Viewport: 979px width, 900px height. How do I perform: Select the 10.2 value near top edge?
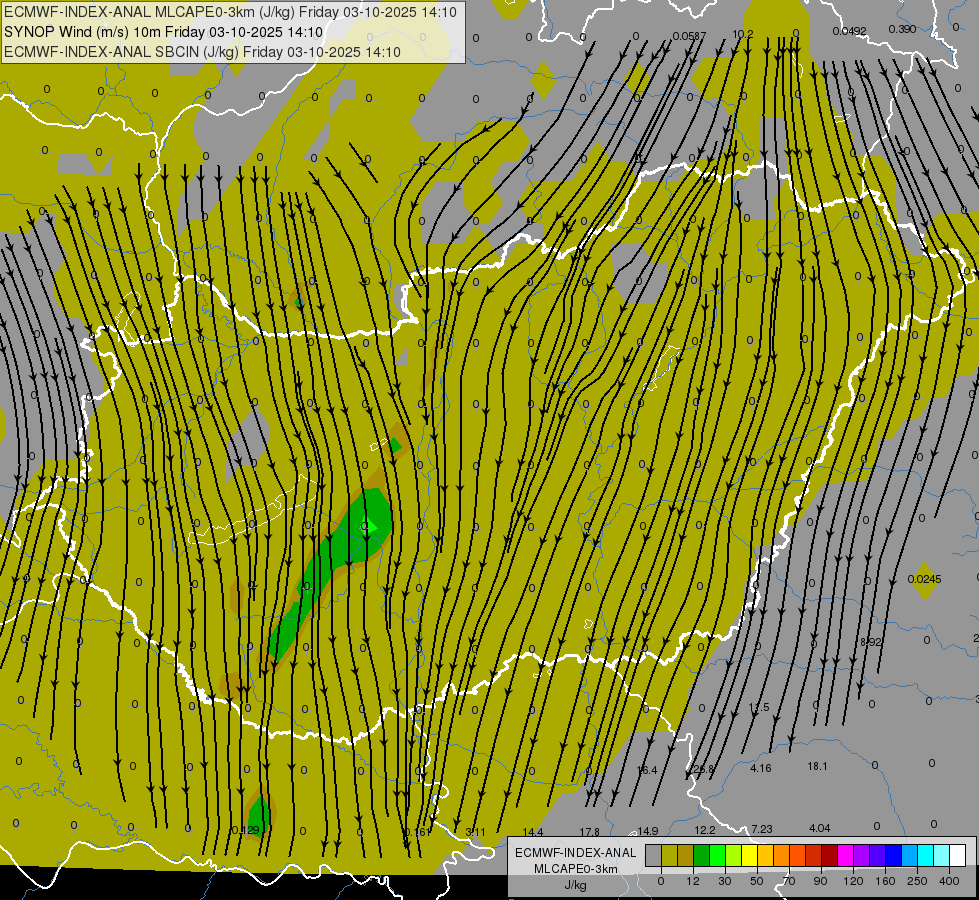(x=742, y=34)
